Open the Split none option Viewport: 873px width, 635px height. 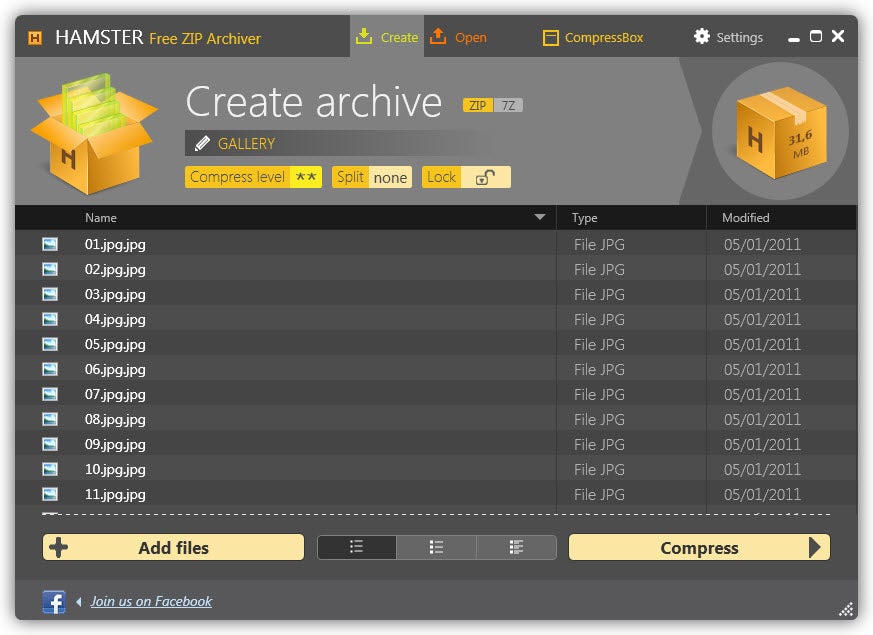(x=372, y=177)
